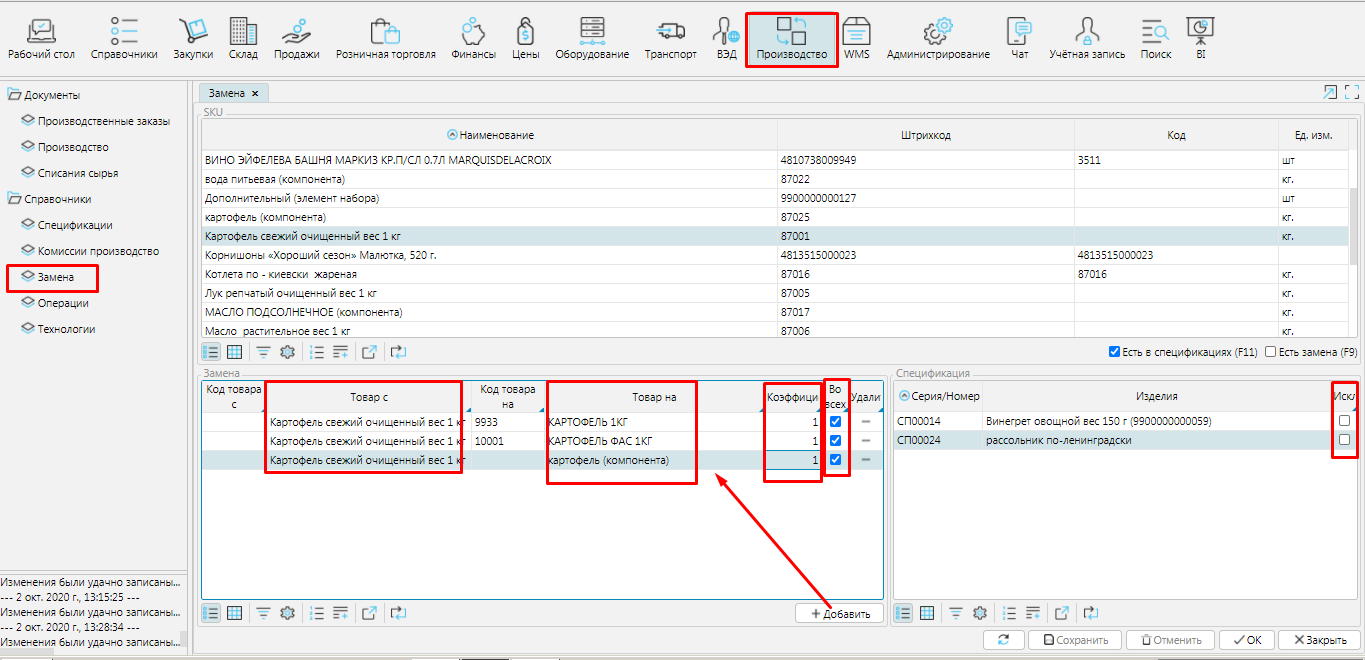Image resolution: width=1365 pixels, height=660 pixels.
Task: Click the Добавить button
Action: pyautogui.click(x=840, y=613)
